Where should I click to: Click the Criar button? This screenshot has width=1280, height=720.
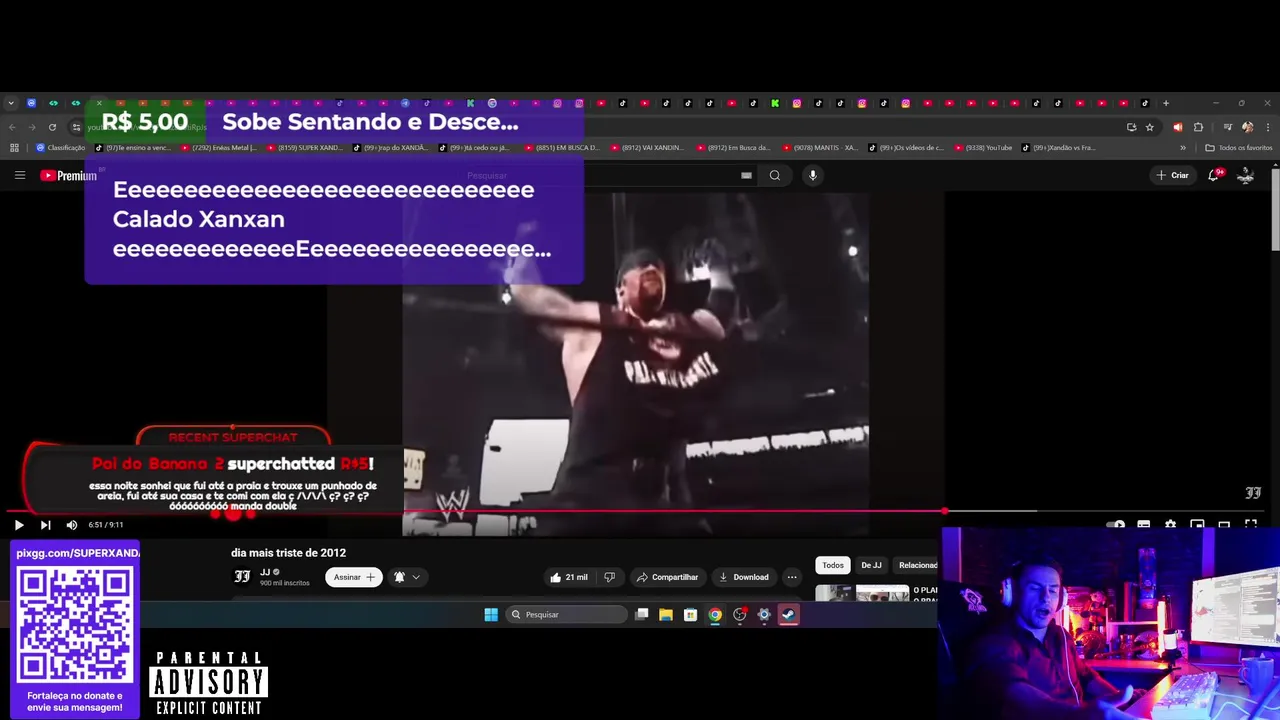tap(1173, 175)
